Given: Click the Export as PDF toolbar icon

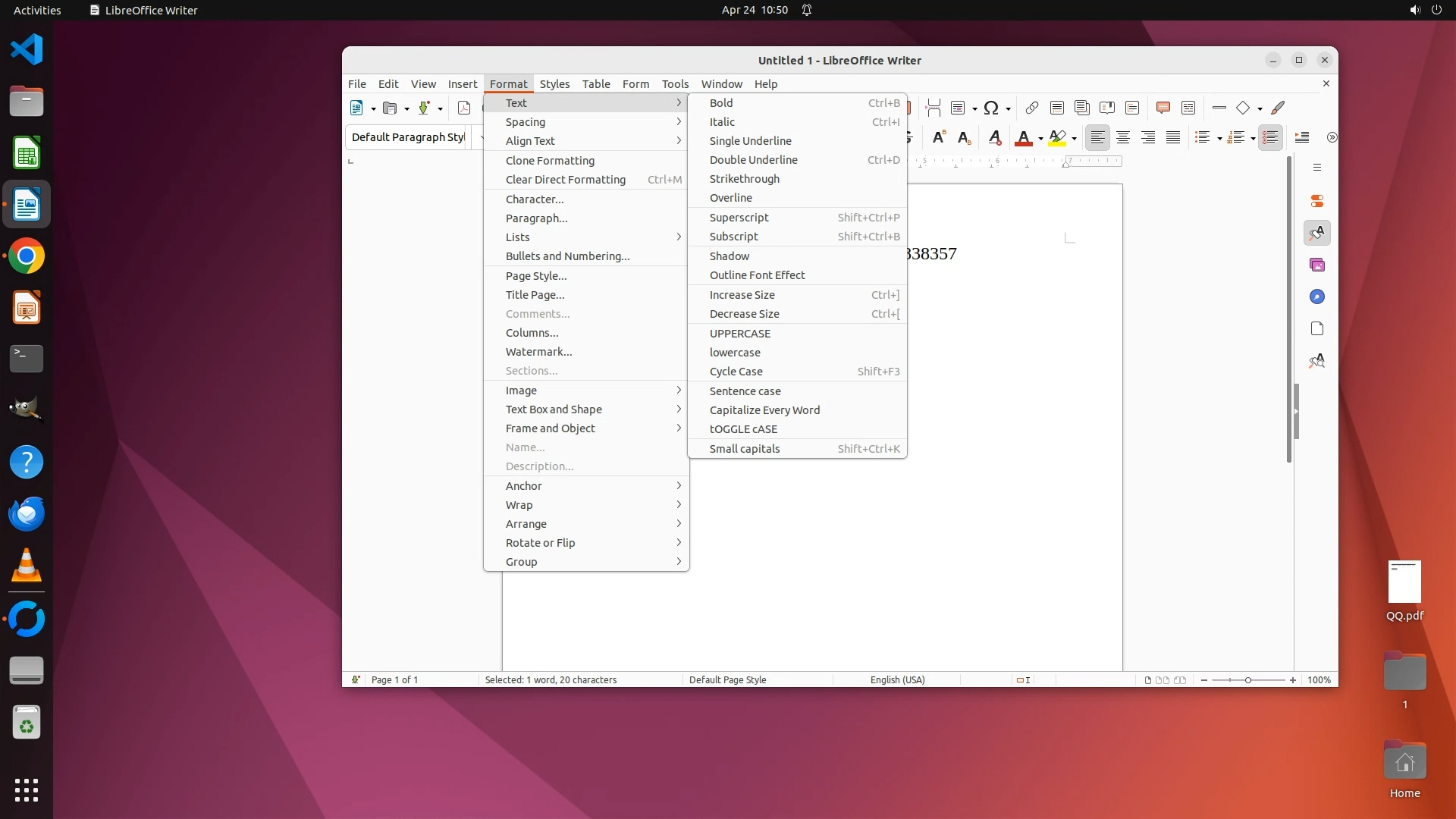Looking at the screenshot, I should click(x=464, y=108).
